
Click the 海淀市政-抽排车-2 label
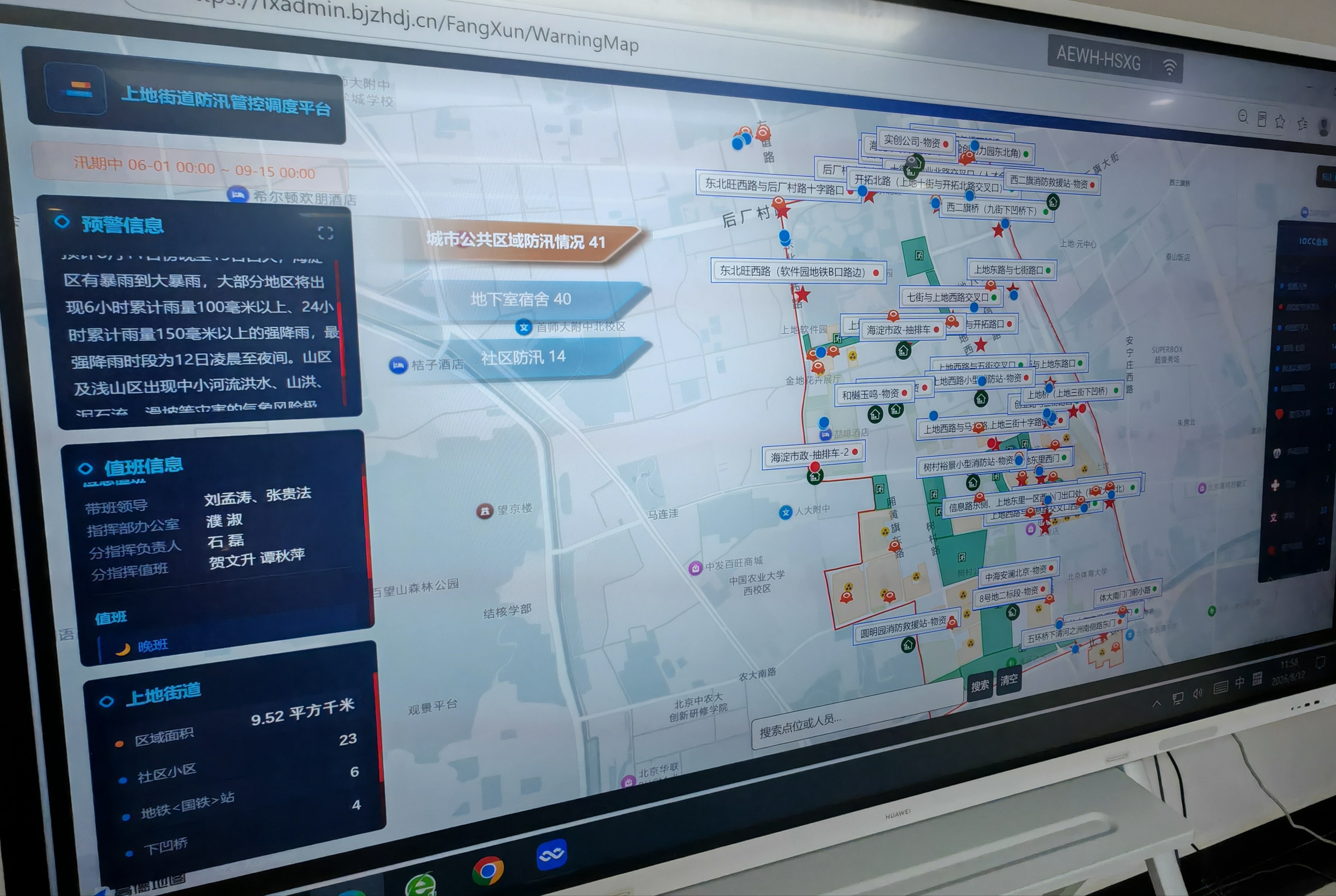point(814,455)
